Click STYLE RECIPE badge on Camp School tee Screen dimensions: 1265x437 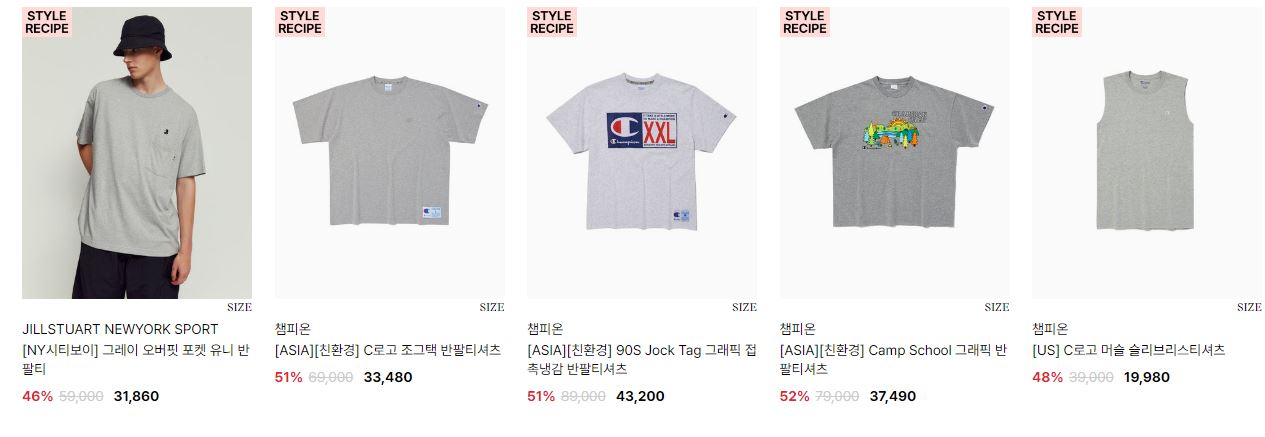click(805, 22)
